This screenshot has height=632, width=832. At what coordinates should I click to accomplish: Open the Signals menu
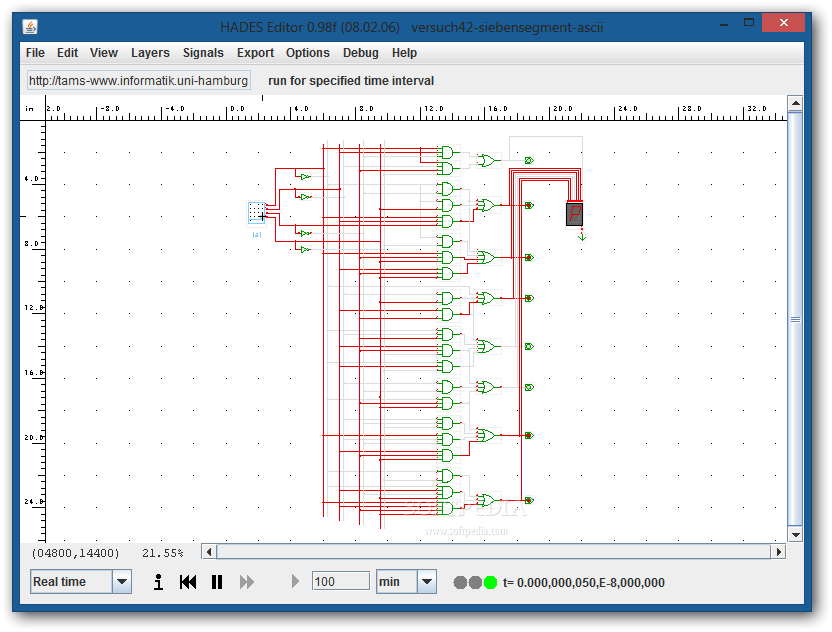coord(203,53)
